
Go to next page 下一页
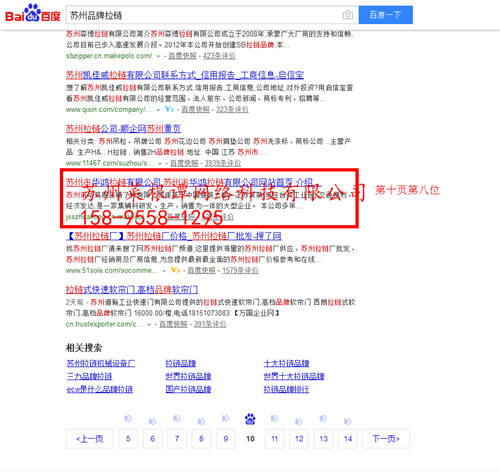click(x=386, y=439)
